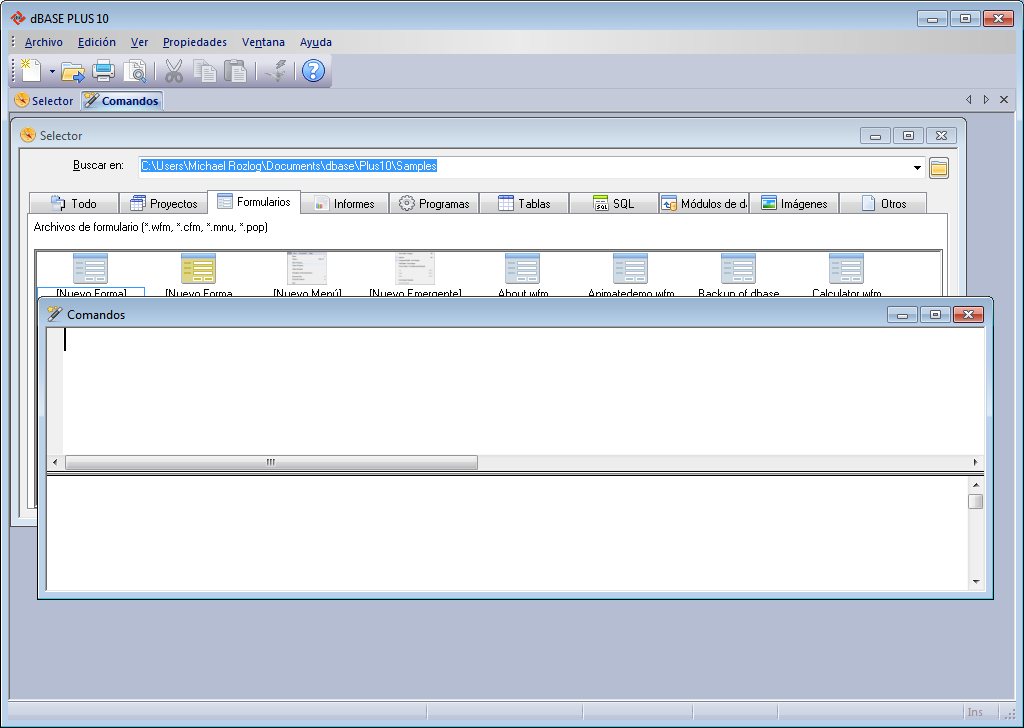
Task: Select the Otros tab
Action: (883, 204)
